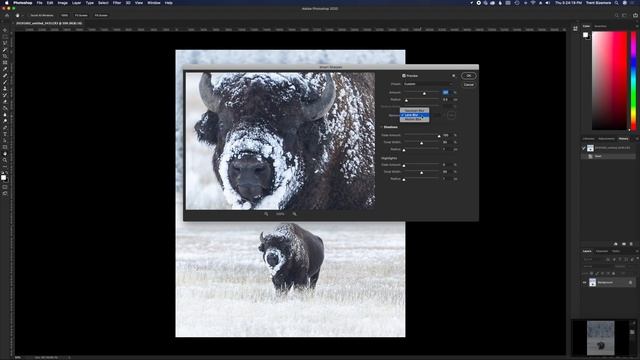The width and height of the screenshot is (640, 360).
Task: Select the Brush tool
Action: point(5,82)
